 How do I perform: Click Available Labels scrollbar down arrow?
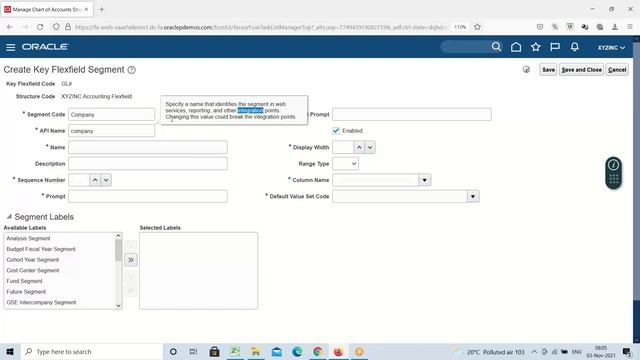click(x=118, y=306)
